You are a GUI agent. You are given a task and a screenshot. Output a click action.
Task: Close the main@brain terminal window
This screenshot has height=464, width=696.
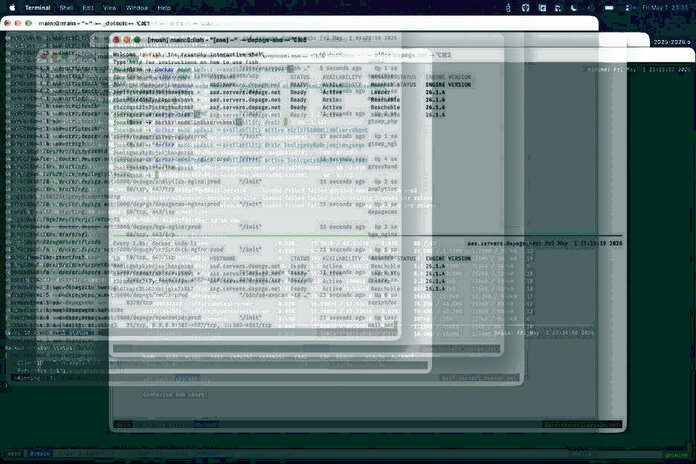pos(8,23)
